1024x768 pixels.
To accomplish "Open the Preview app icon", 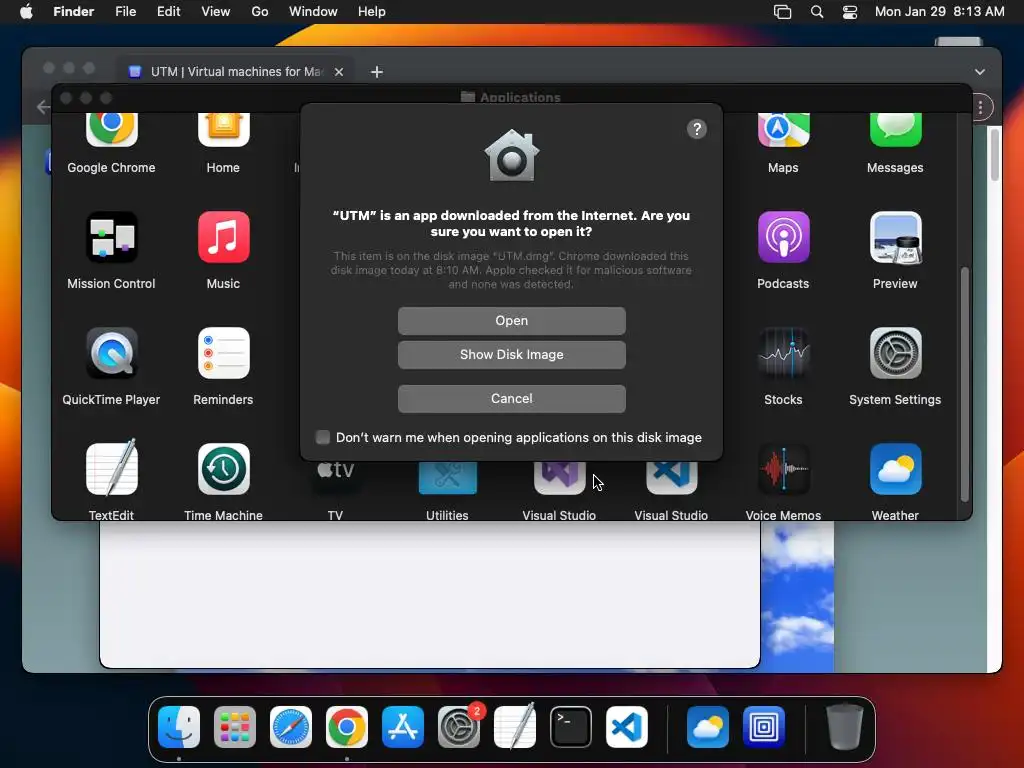I will click(895, 237).
